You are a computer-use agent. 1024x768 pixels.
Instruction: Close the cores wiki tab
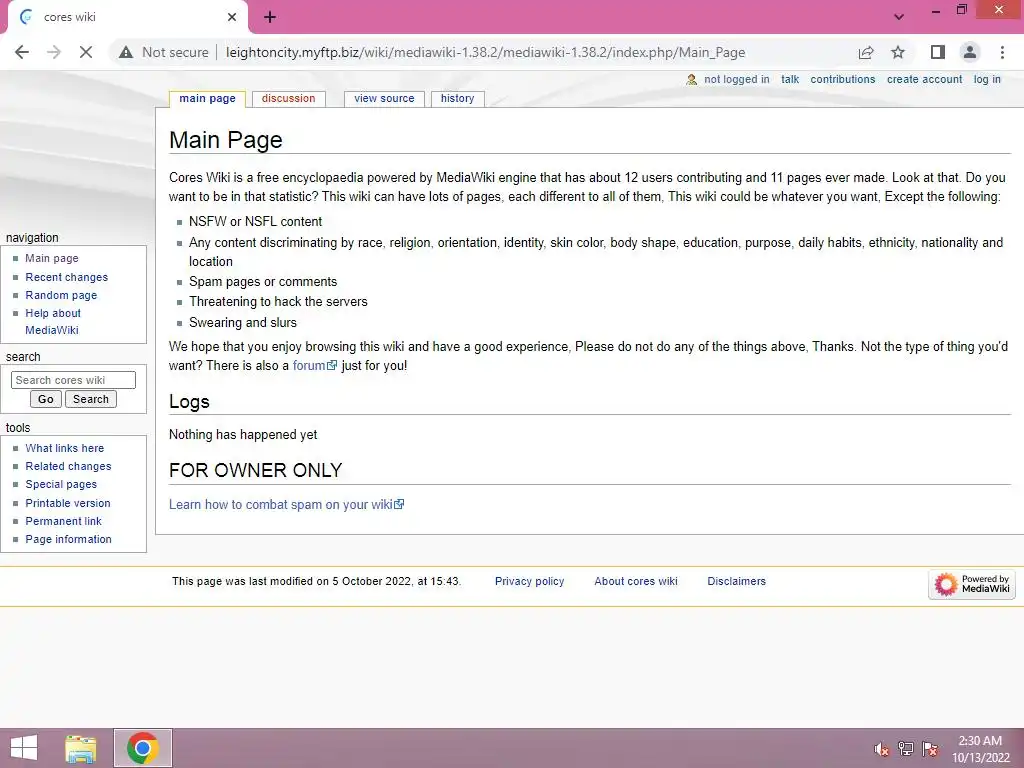(x=232, y=17)
